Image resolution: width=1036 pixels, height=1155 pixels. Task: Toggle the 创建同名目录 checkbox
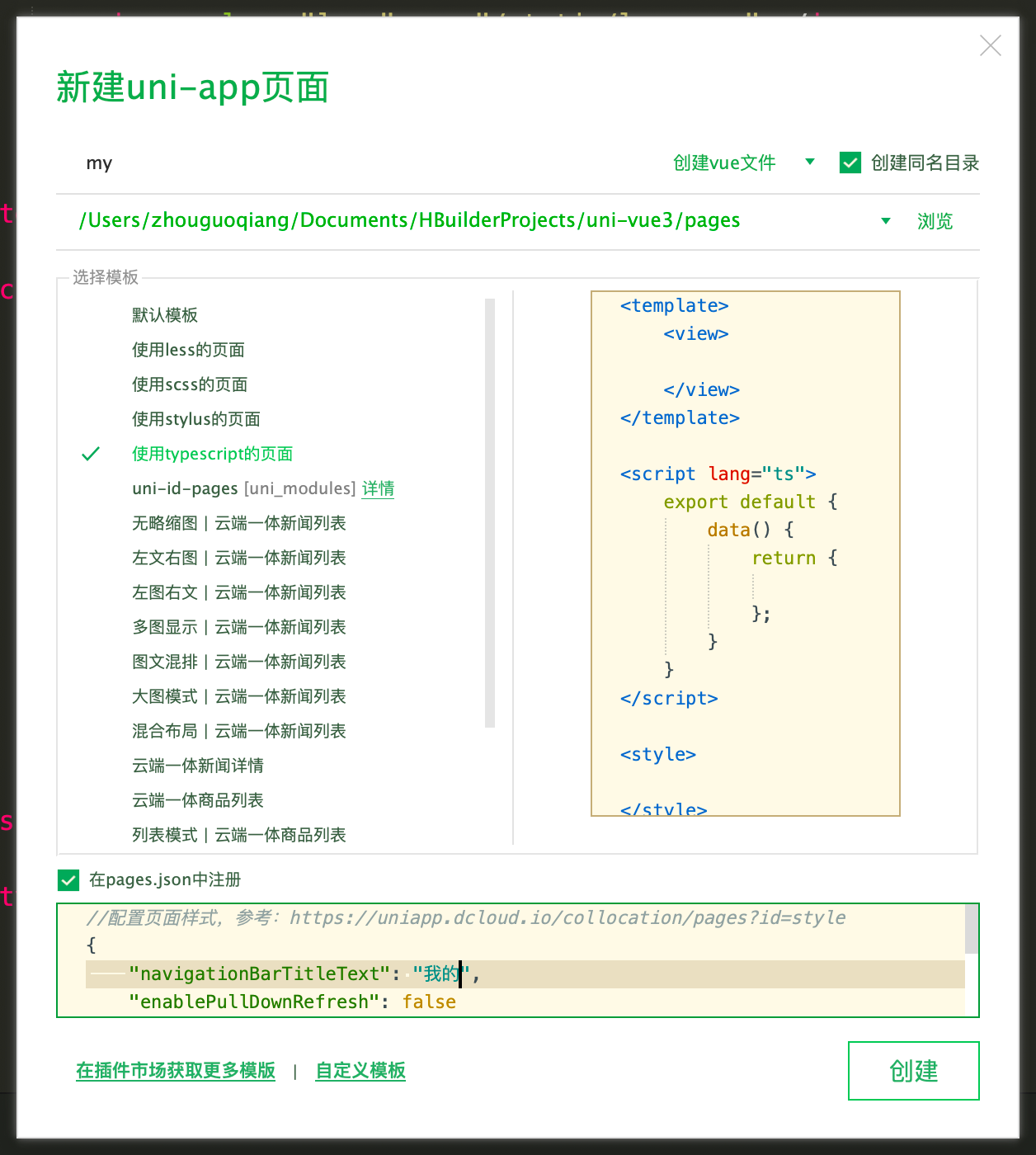850,163
